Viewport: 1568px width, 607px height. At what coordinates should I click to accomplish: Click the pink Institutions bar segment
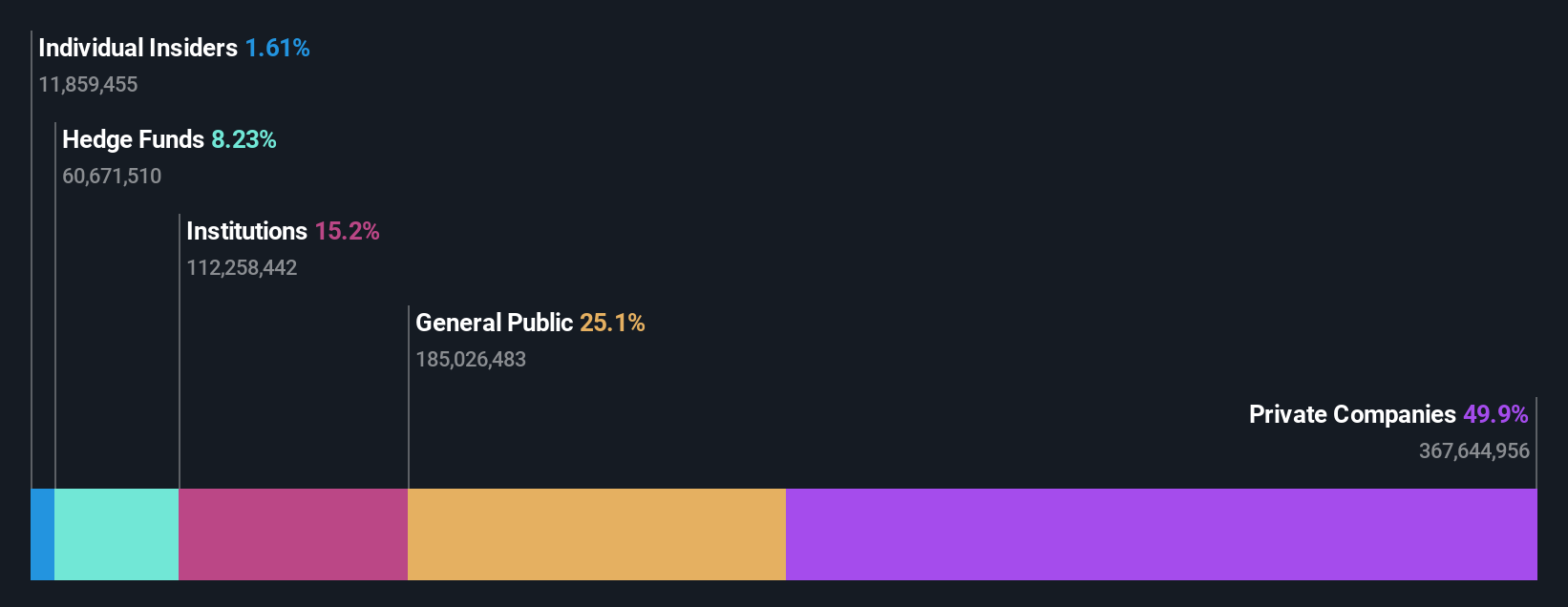pos(293,534)
